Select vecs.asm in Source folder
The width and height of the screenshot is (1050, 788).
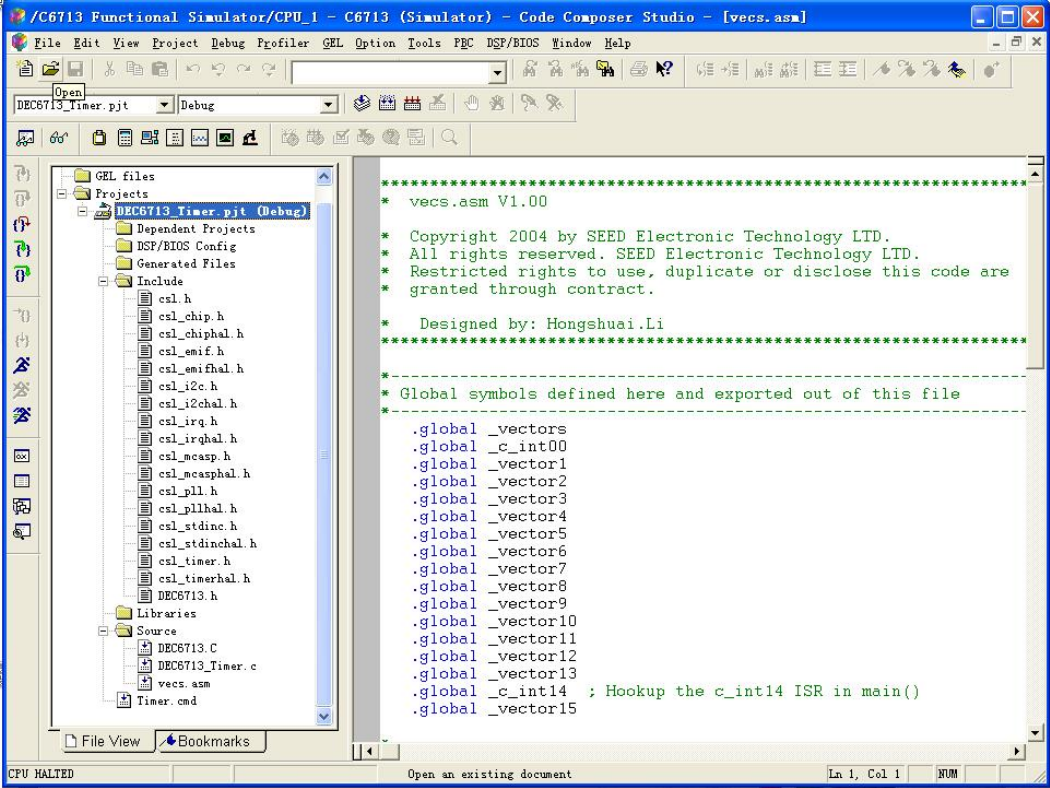(x=183, y=684)
